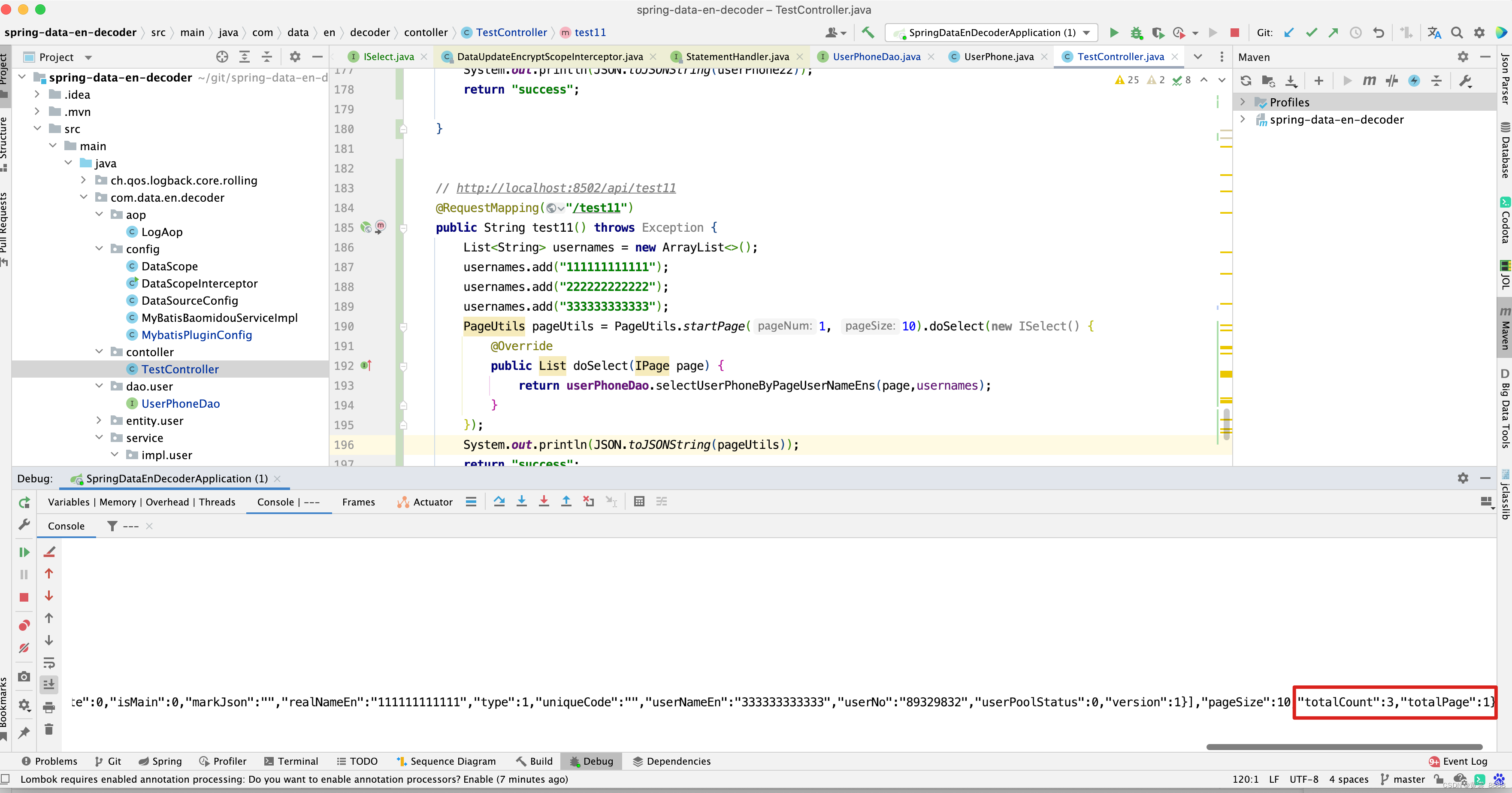Toggle Maven offline mode
This screenshot has height=793, width=1512.
coord(1392,81)
